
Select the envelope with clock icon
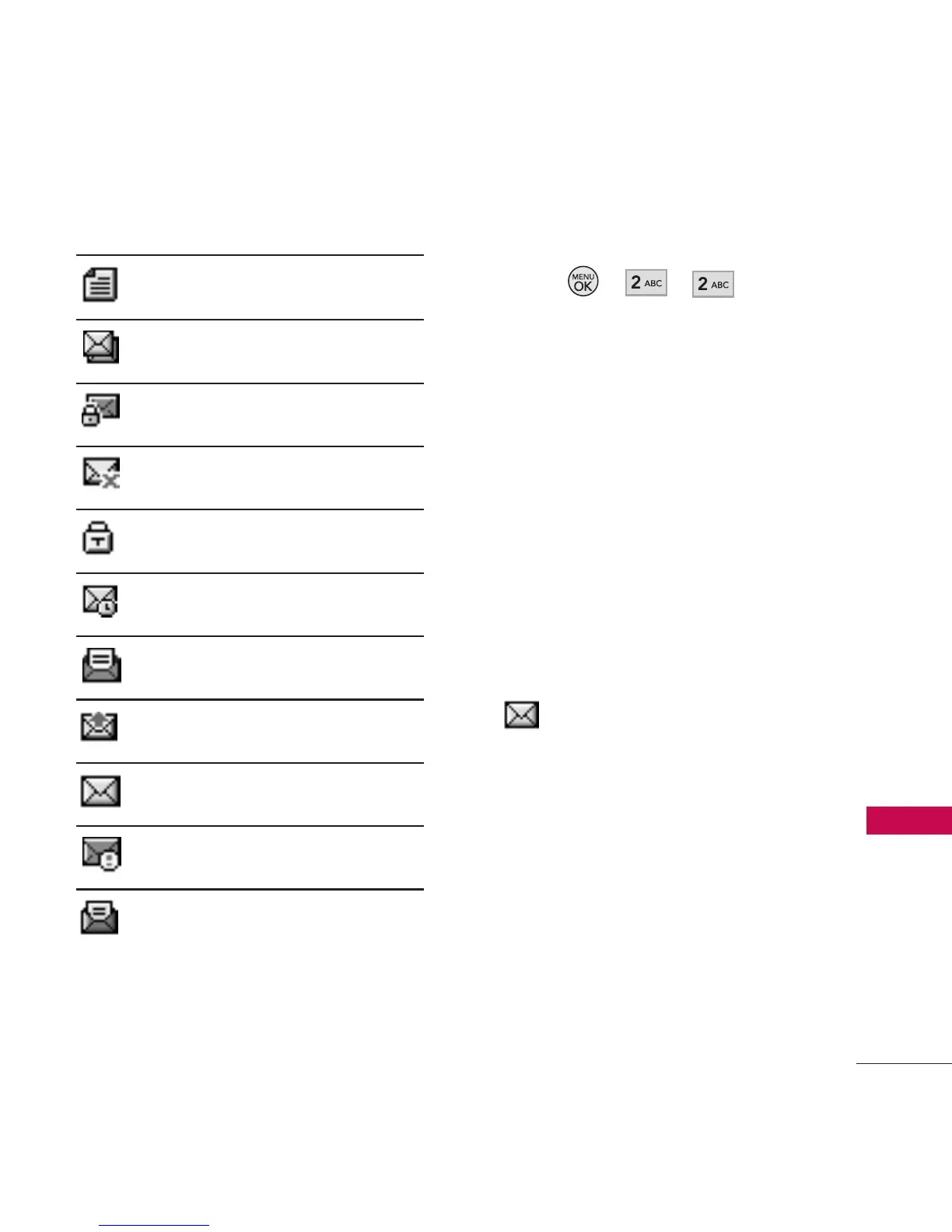[x=100, y=601]
